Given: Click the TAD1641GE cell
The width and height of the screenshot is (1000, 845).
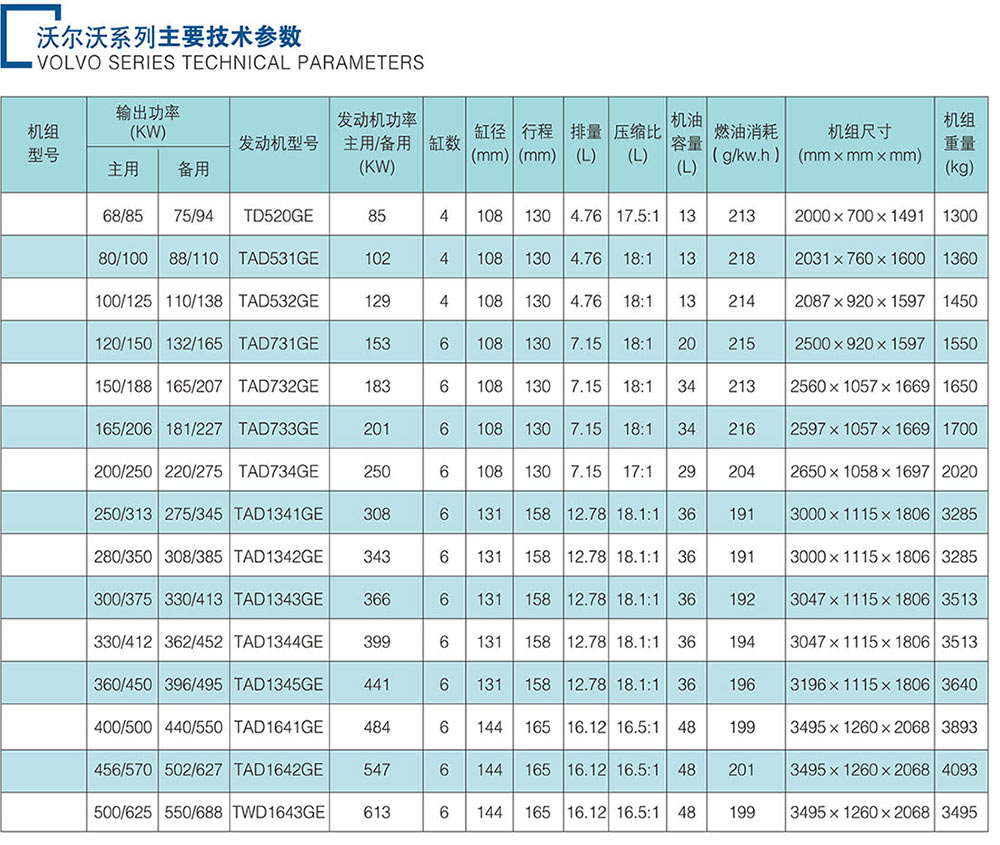Looking at the screenshot, I should pos(279,728).
